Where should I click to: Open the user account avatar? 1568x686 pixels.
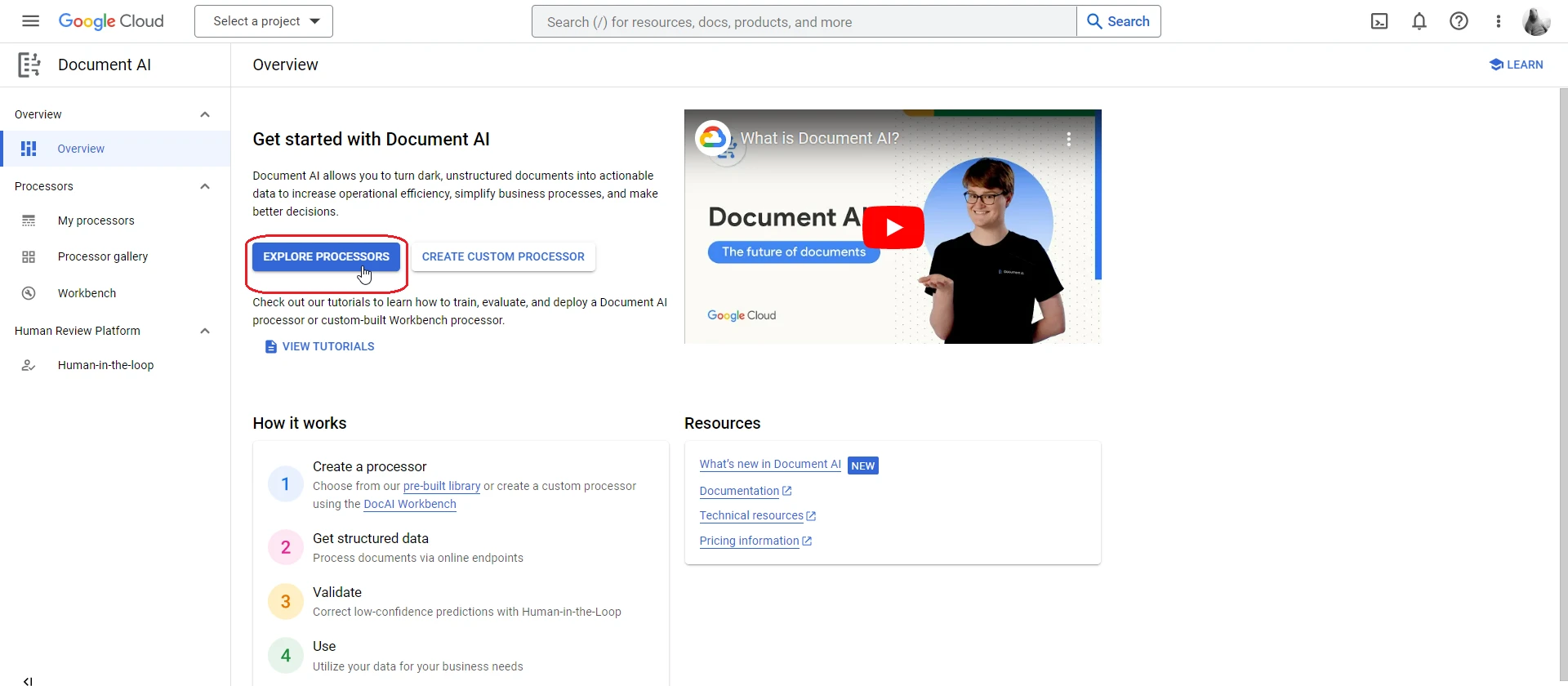(x=1536, y=21)
